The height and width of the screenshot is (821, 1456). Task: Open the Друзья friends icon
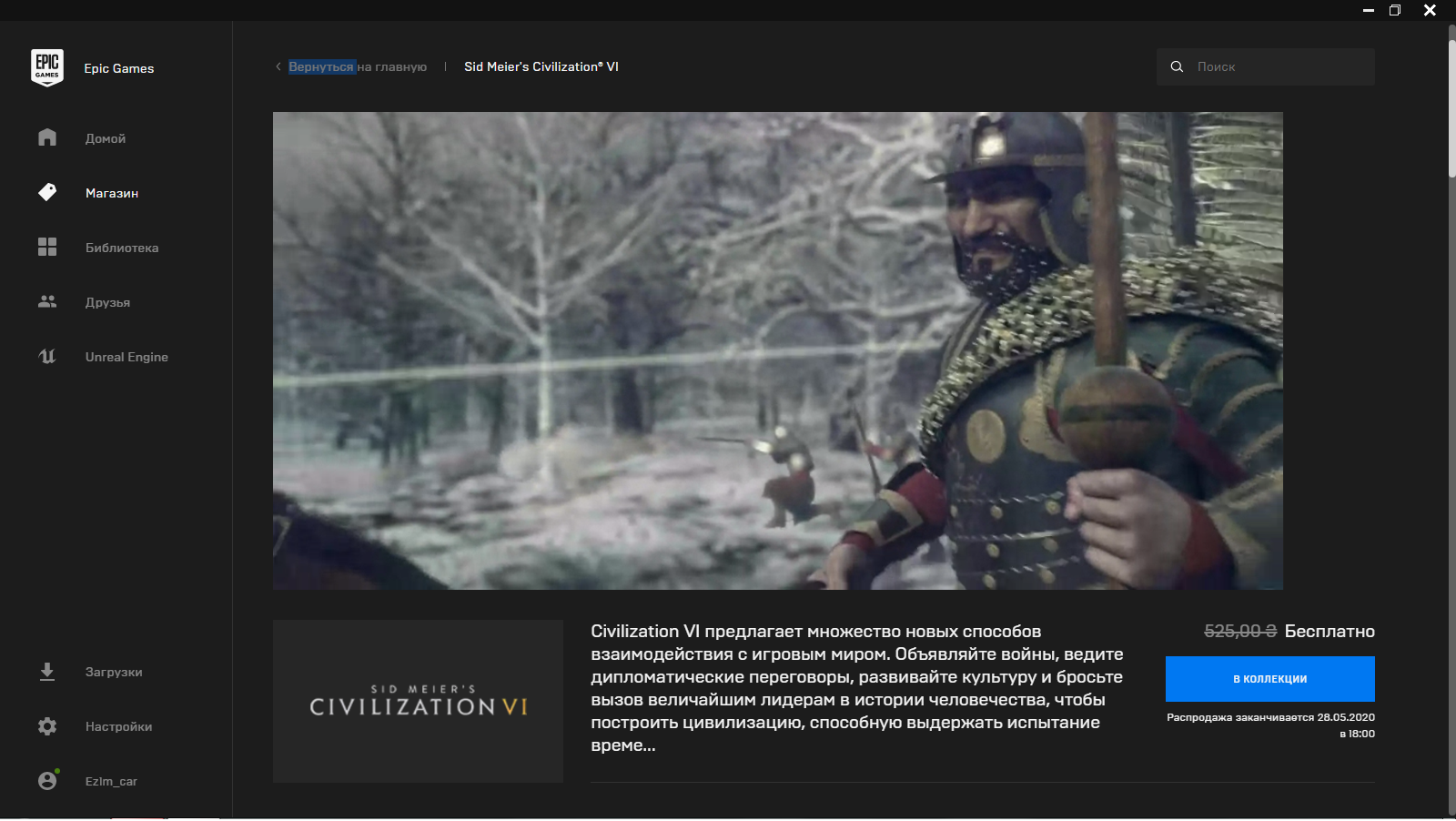tap(47, 301)
